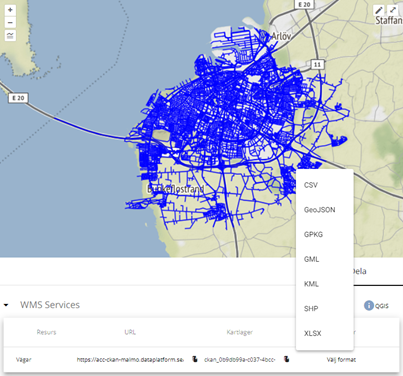This screenshot has height=376, width=403.
Task: Open the Välj format dropdown
Action: tap(341, 360)
